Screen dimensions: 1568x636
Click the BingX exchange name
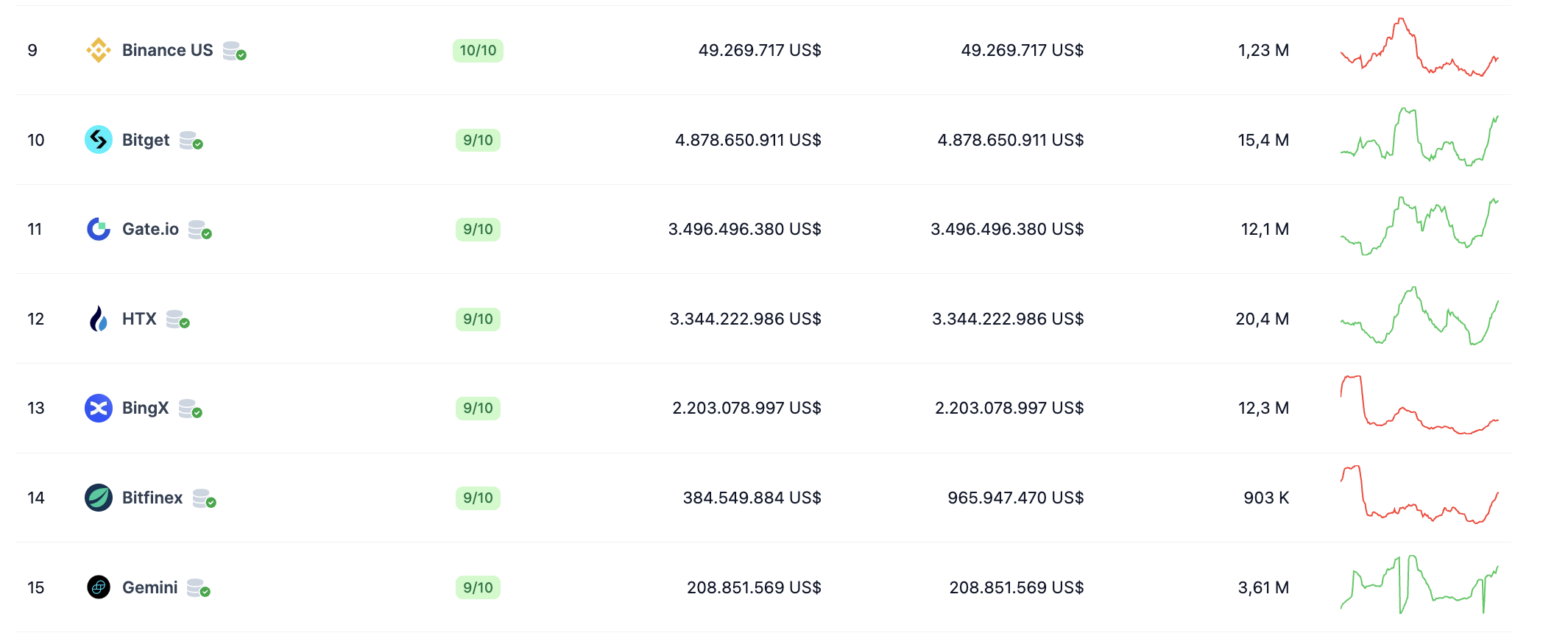(x=145, y=408)
